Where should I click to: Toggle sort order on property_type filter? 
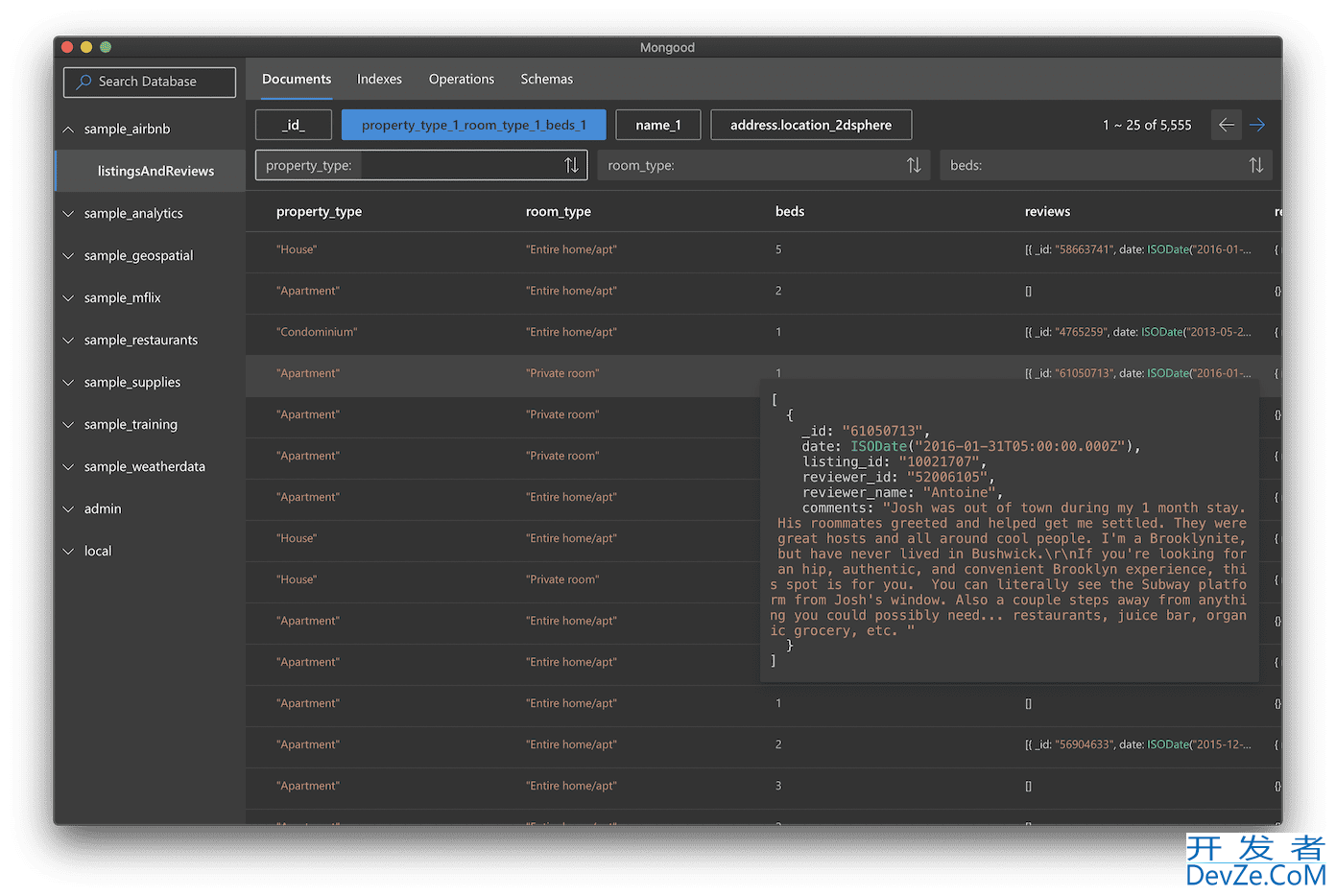571,165
